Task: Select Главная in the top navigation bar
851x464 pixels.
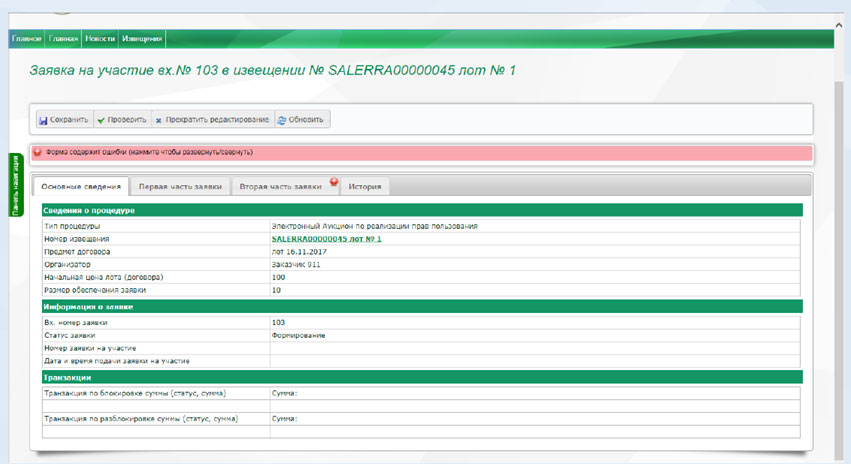Action: point(63,39)
